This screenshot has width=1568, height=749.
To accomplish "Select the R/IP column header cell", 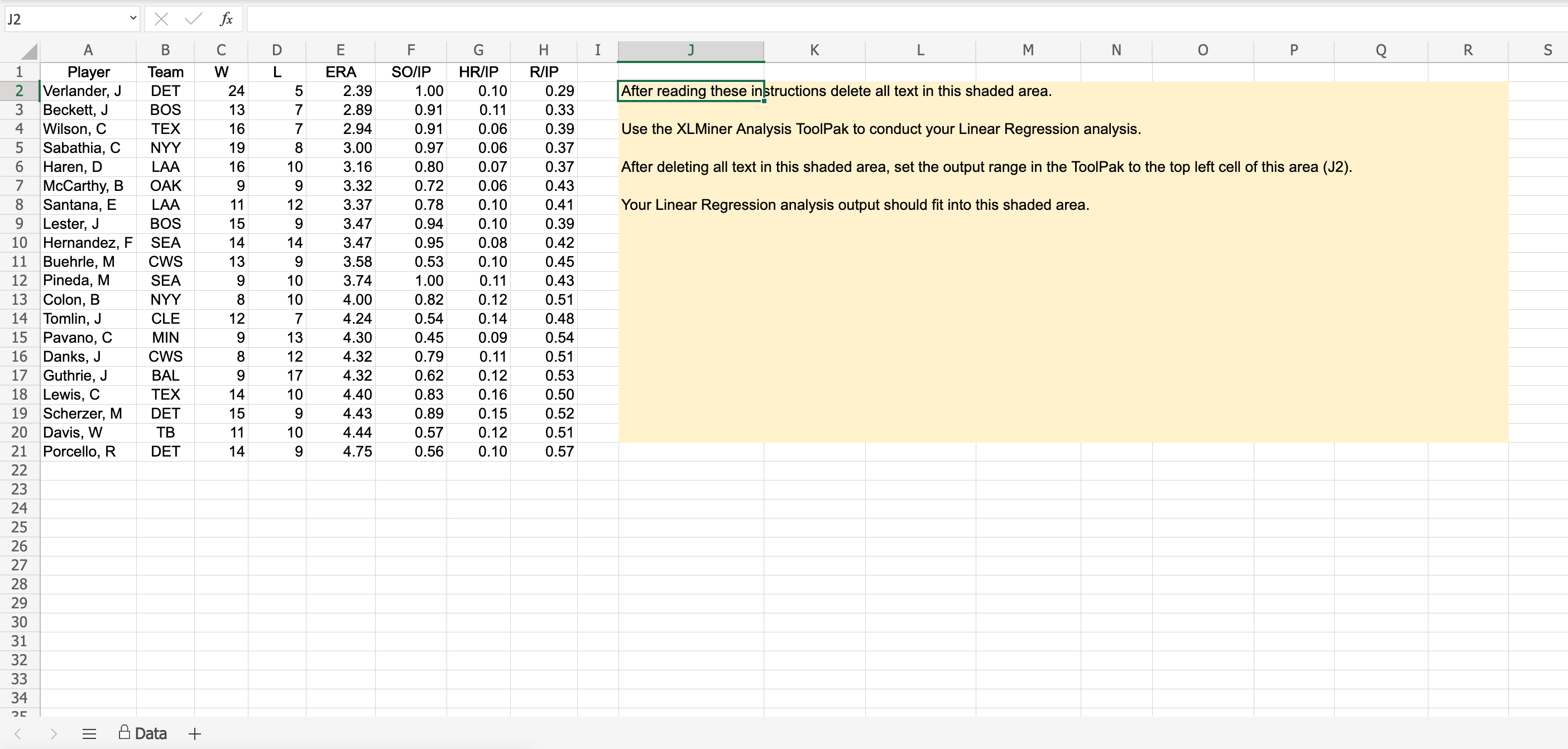I will point(543,73).
